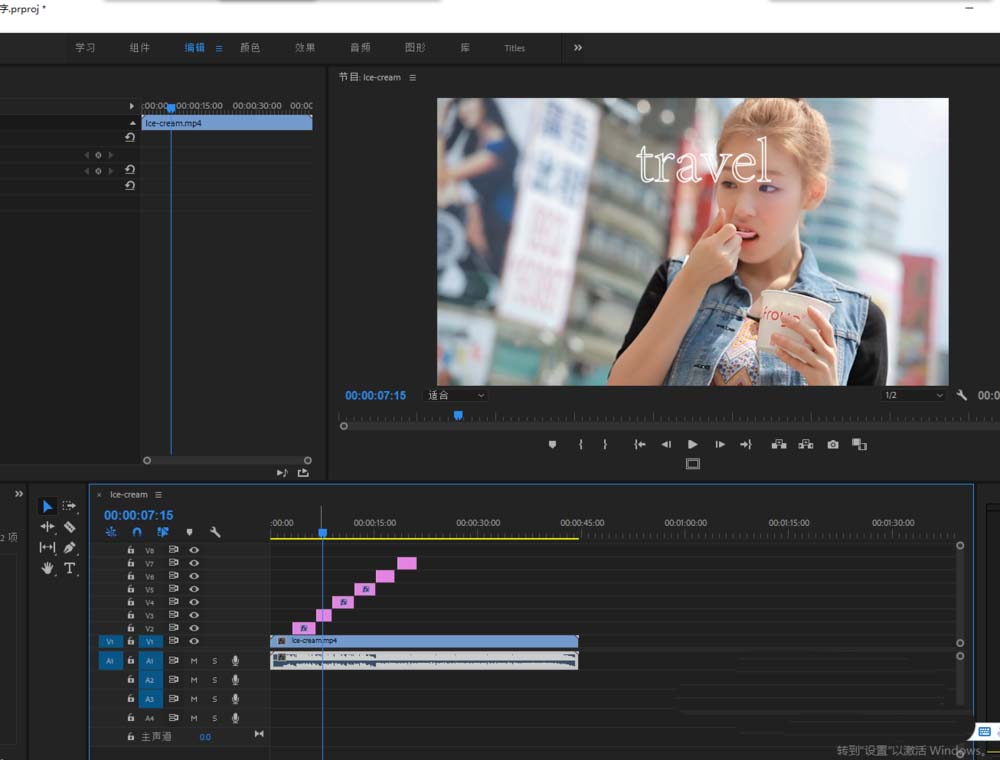Click the Export Frame camera icon
This screenshot has height=760, width=1000.
[x=832, y=445]
